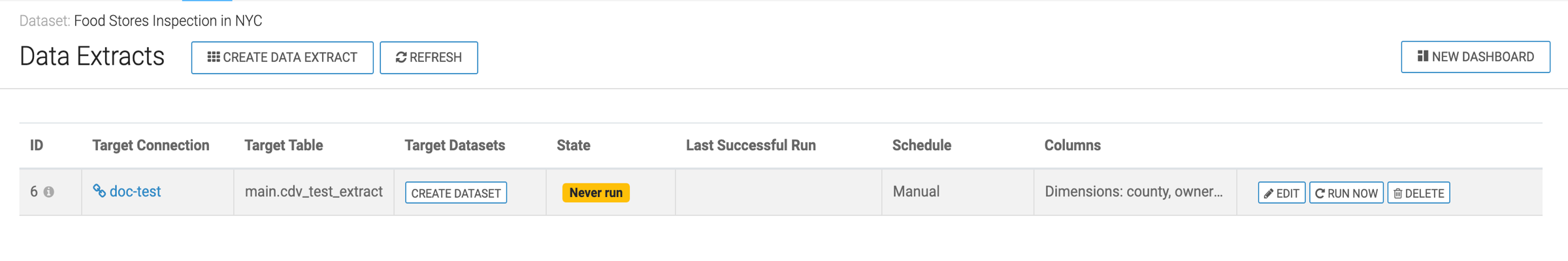Select the Food Stores Inspection dataset name
The height and width of the screenshot is (261, 1568).
click(x=168, y=21)
